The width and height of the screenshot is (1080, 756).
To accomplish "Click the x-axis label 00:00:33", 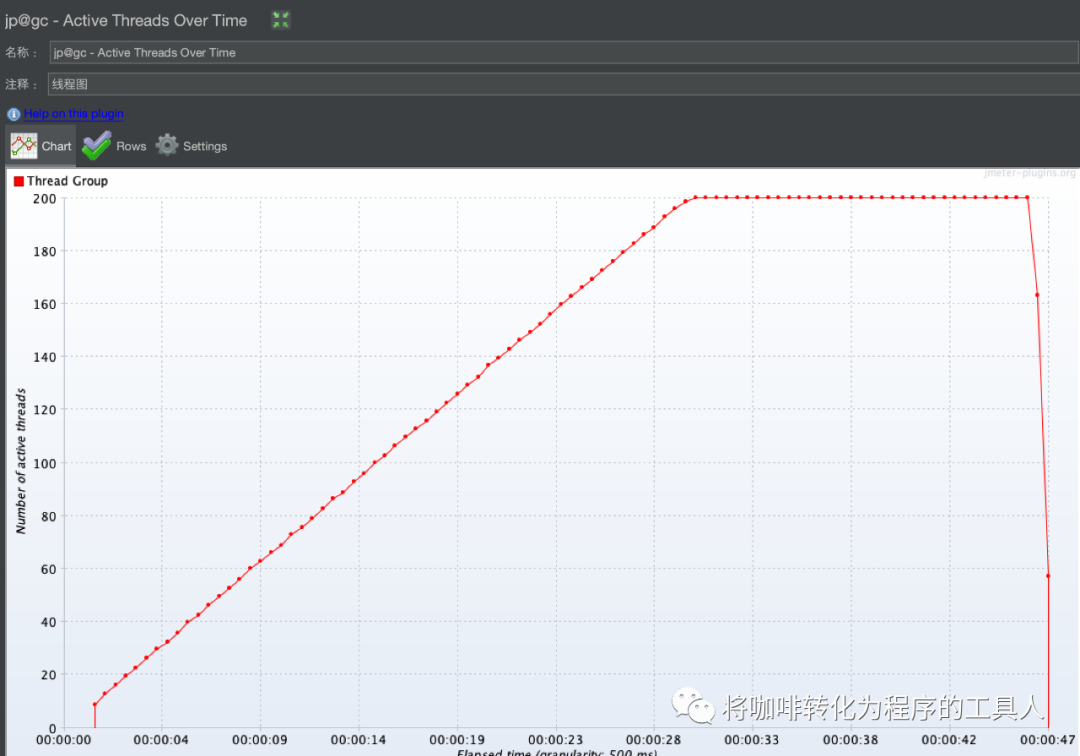I will click(752, 740).
